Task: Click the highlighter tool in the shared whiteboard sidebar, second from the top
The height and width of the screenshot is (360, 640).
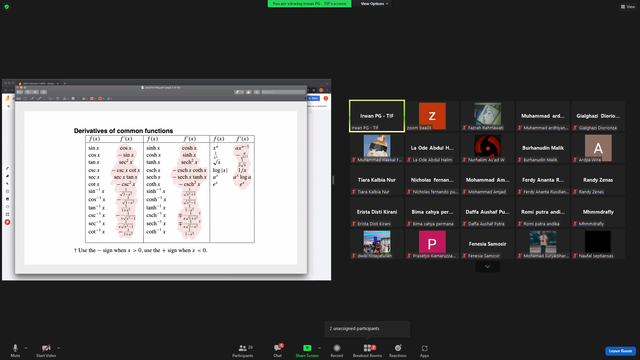Action: [x=7, y=176]
